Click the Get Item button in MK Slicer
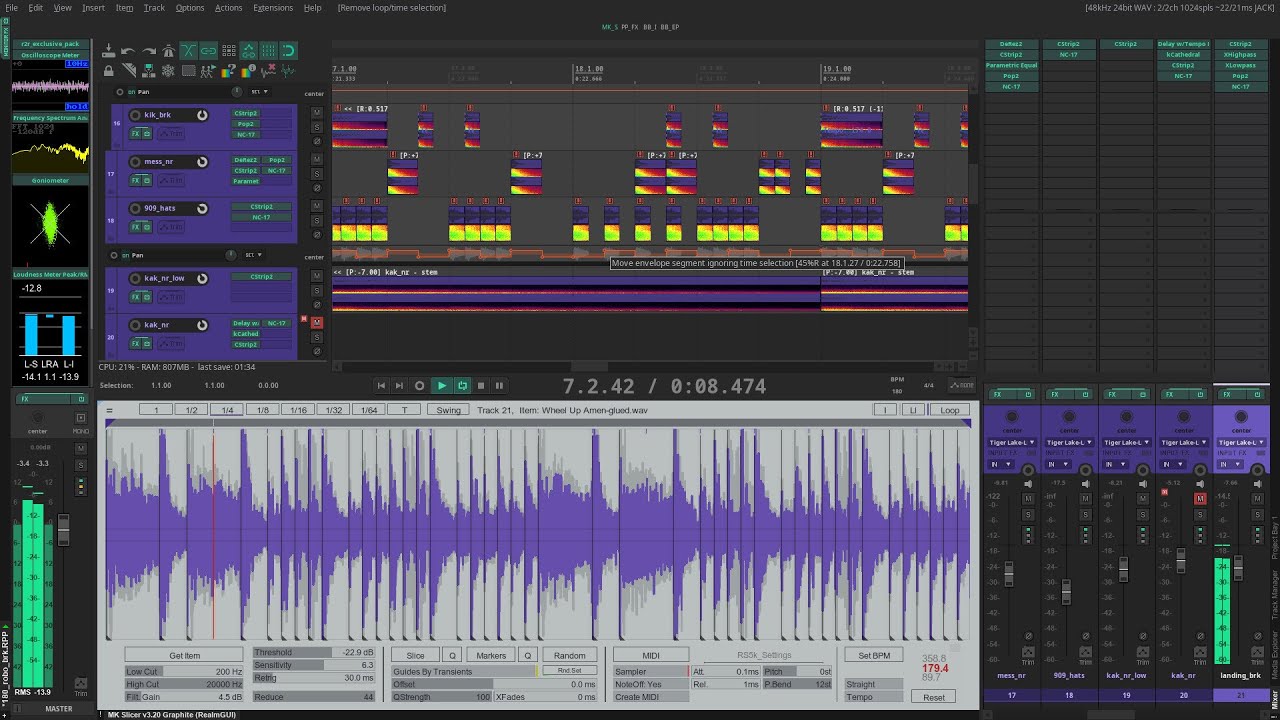This screenshot has height=720, width=1280. [185, 656]
